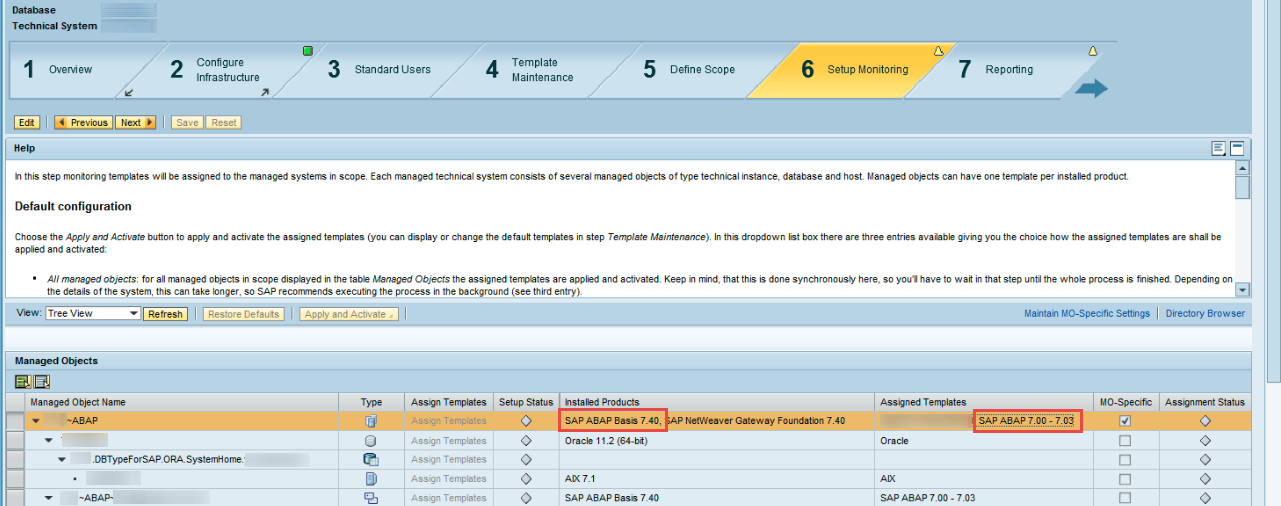Image resolution: width=1281 pixels, height=506 pixels.
Task: Go to step 3 Standard Users
Action: tap(393, 70)
